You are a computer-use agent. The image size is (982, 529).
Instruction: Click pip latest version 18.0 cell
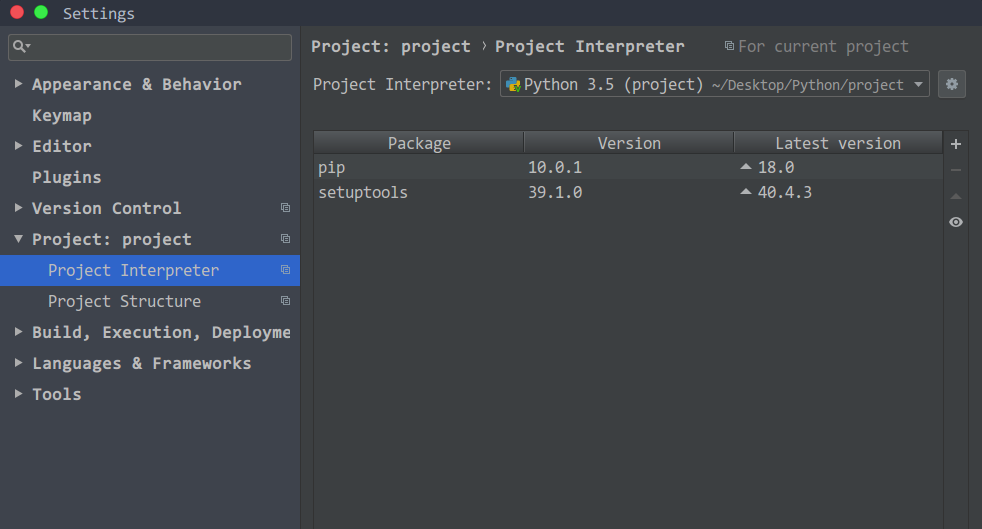[776, 167]
